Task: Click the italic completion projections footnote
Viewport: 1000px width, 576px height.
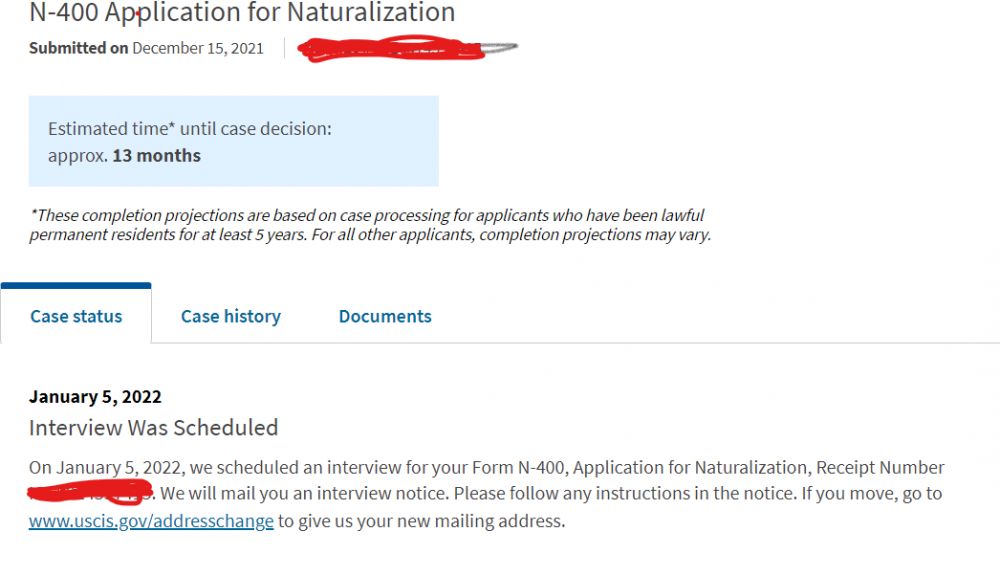Action: (368, 225)
